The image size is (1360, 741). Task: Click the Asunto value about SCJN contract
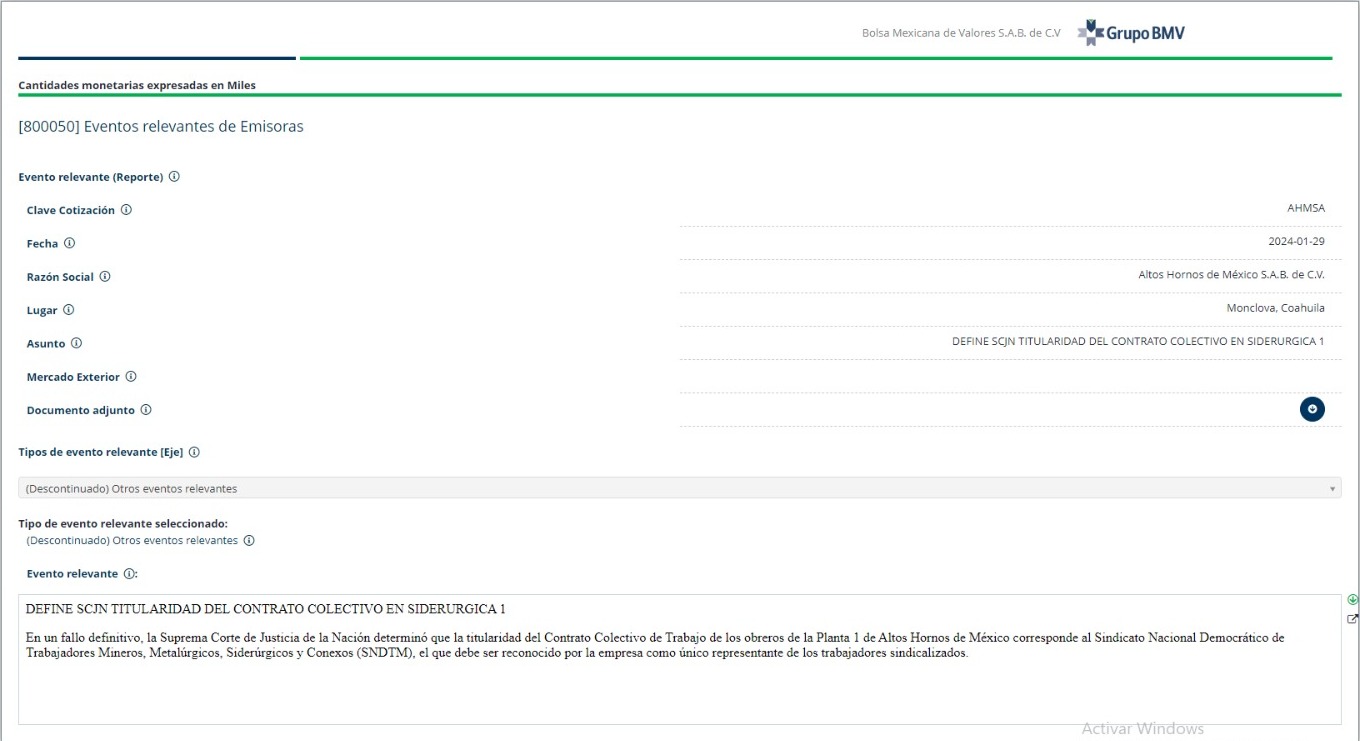tap(1137, 342)
